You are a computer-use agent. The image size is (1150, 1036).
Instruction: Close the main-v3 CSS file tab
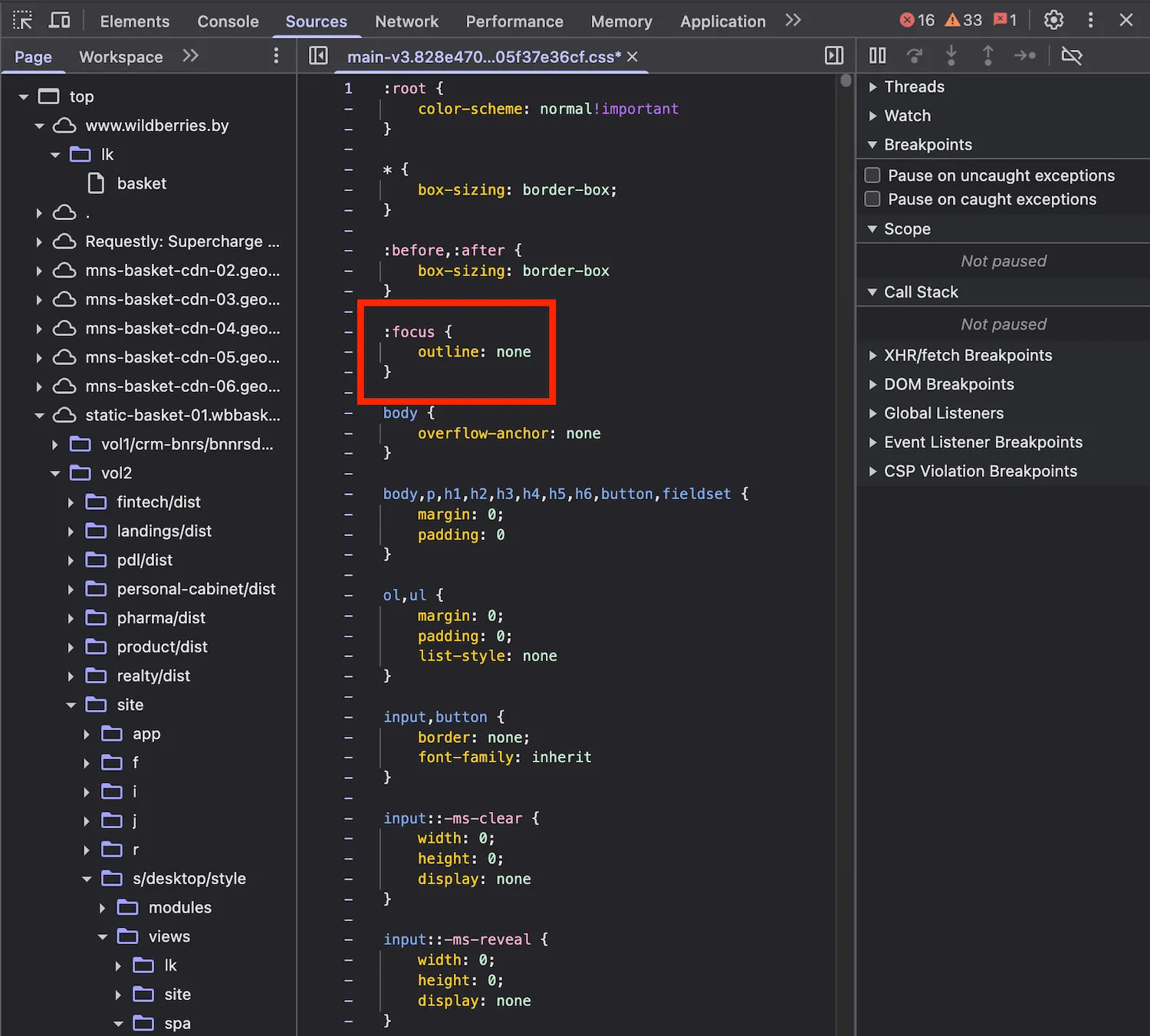pos(632,57)
